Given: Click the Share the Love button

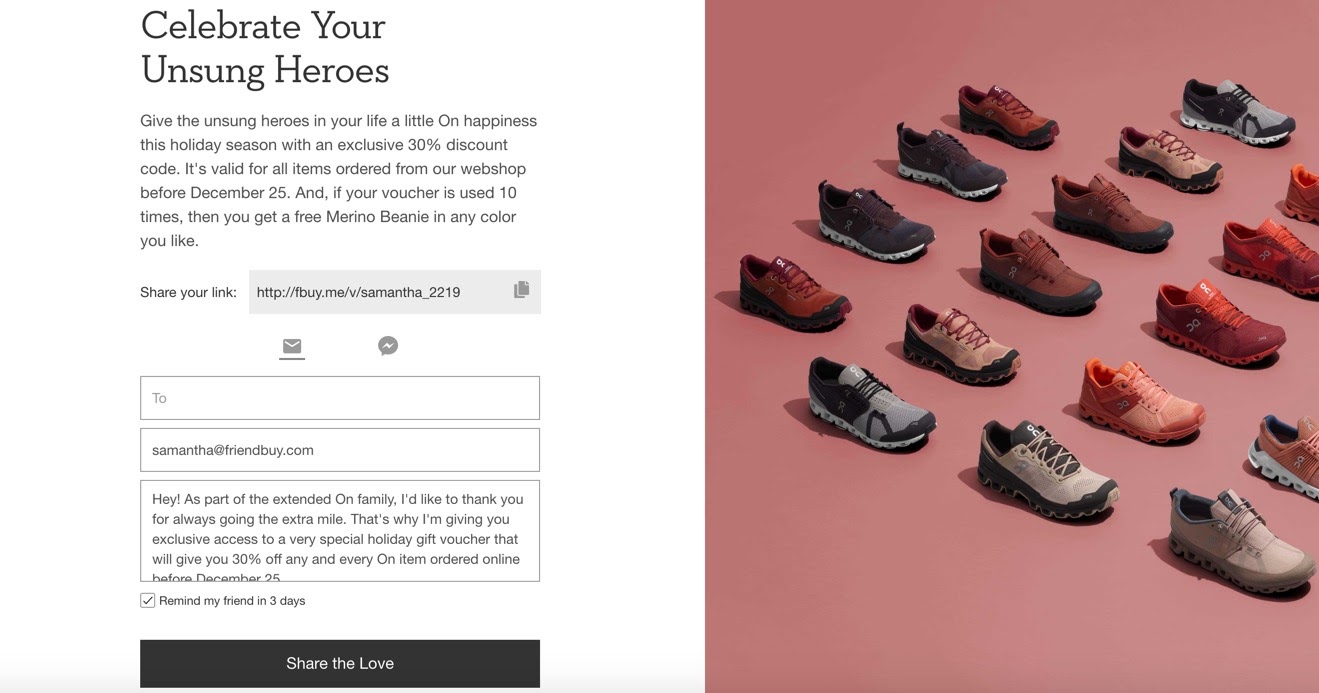Looking at the screenshot, I should point(340,664).
